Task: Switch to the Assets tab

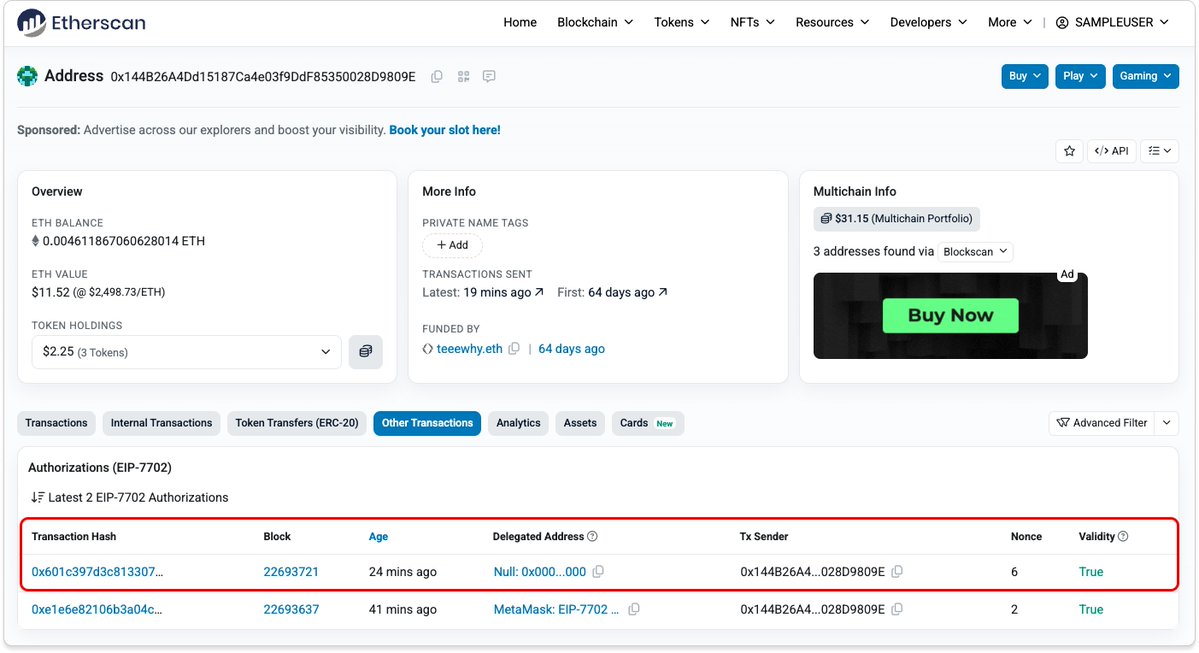Action: 580,423
